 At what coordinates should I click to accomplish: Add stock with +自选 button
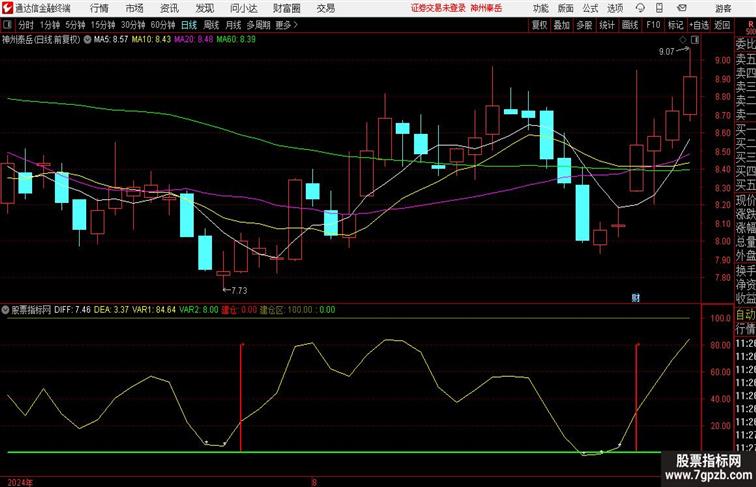pos(699,25)
